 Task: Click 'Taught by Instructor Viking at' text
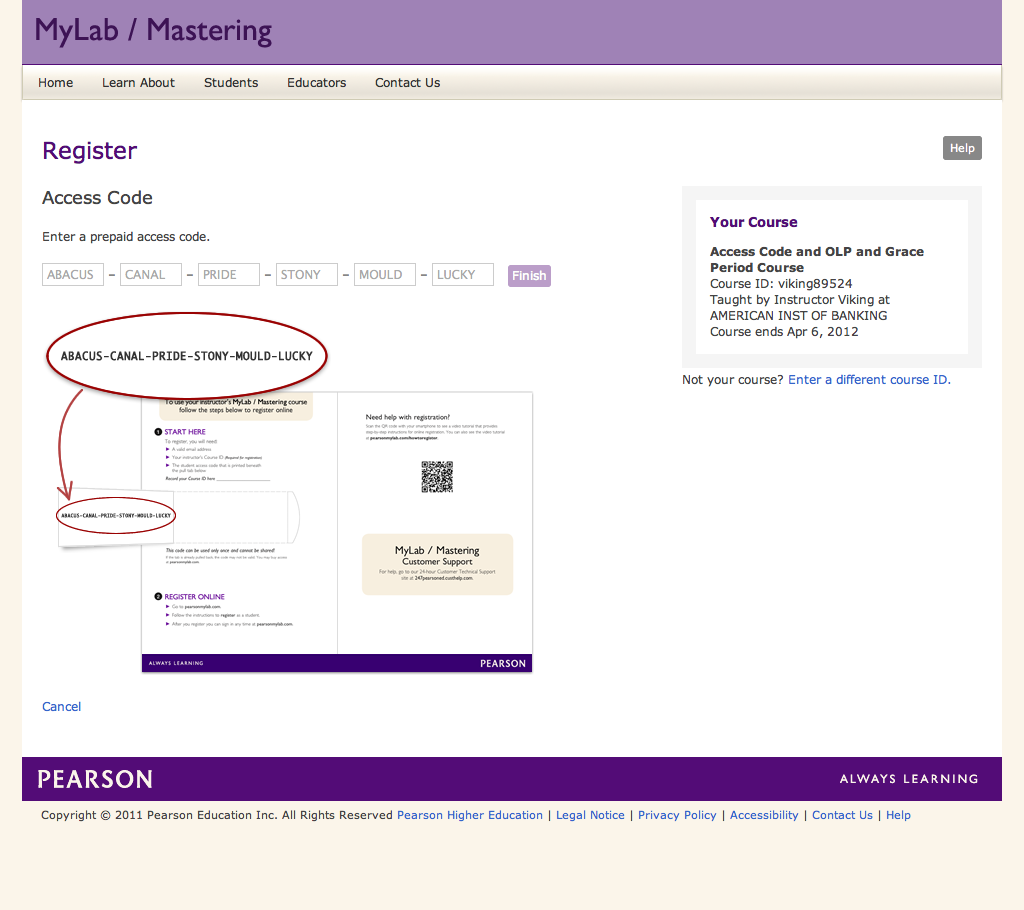point(800,300)
